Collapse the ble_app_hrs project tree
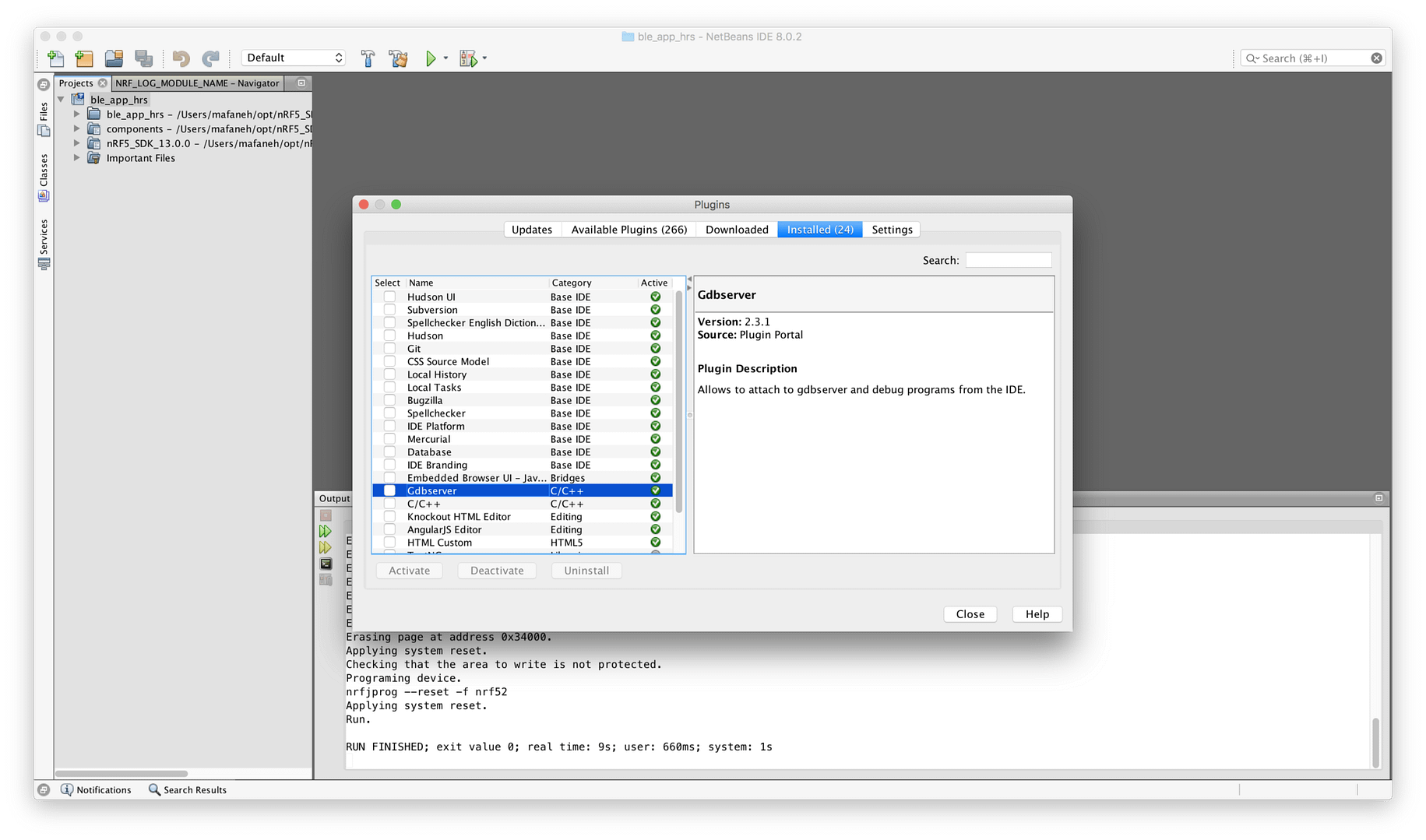1426x840 pixels. click(x=61, y=99)
